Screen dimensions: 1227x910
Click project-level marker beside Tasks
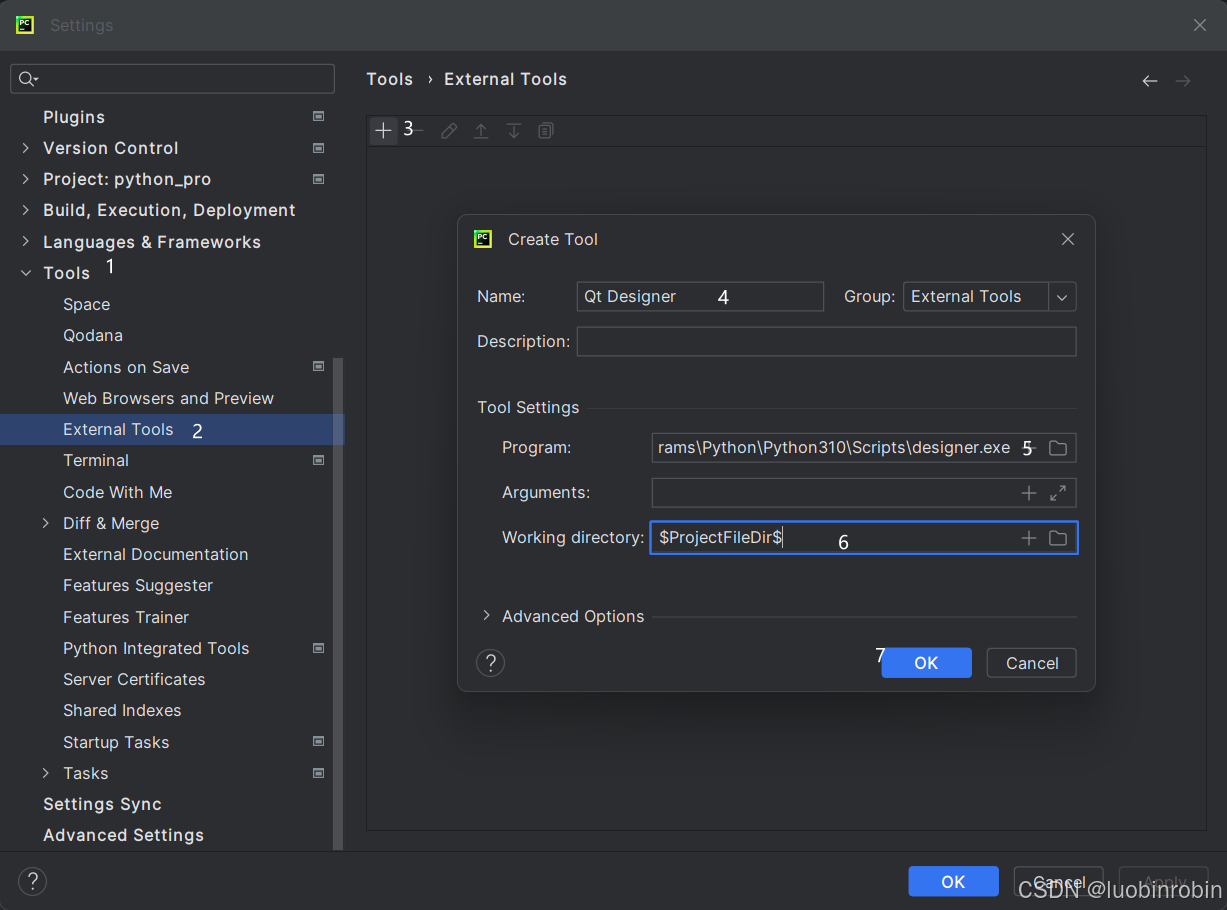[x=318, y=773]
